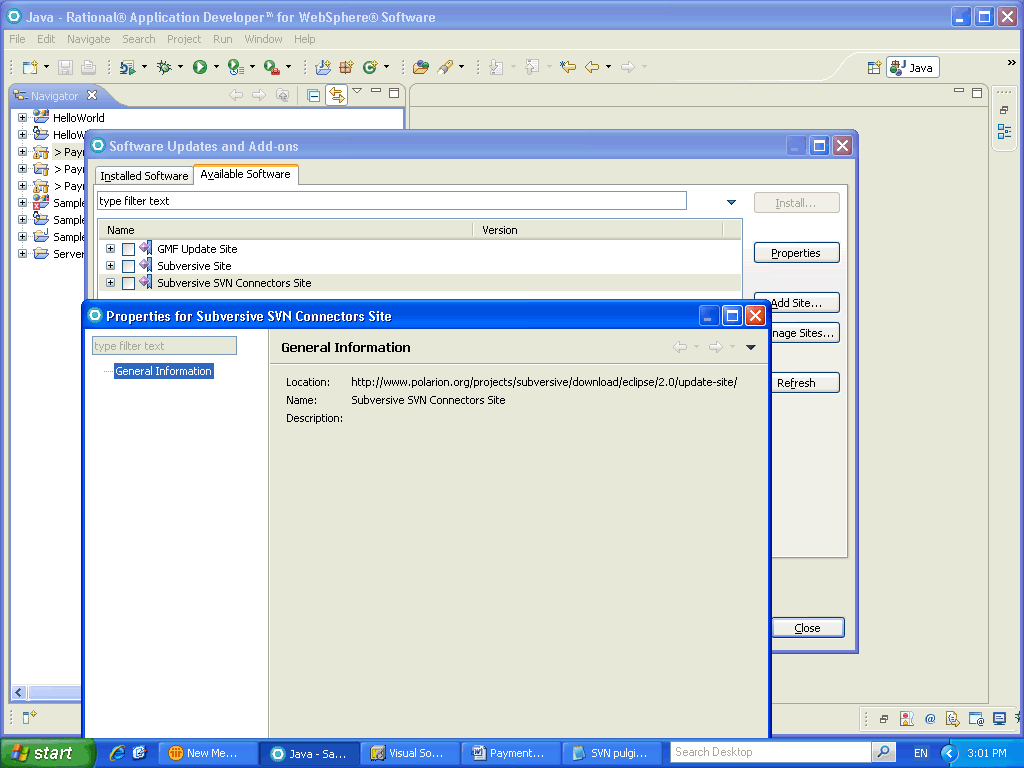This screenshot has width=1024, height=768.
Task: Click the Profile toolbar icon
Action: point(128,67)
